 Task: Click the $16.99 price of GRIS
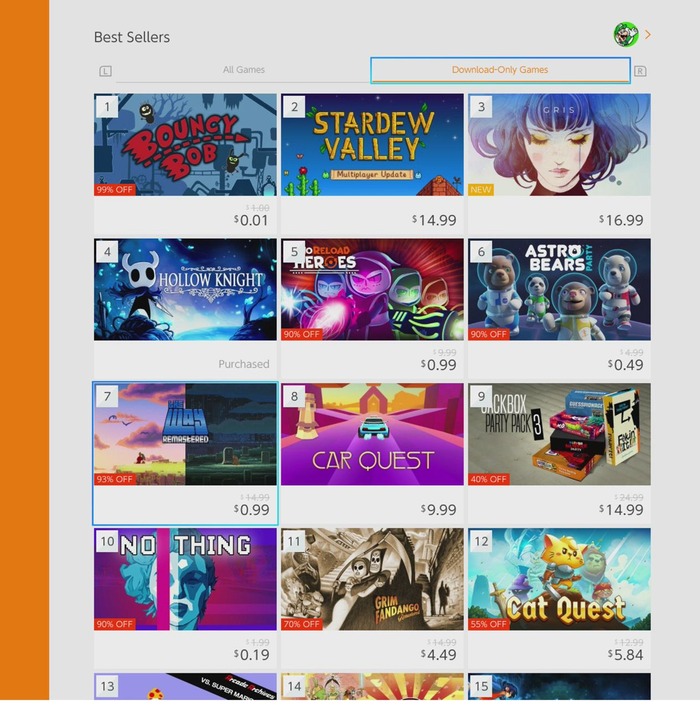click(x=621, y=221)
